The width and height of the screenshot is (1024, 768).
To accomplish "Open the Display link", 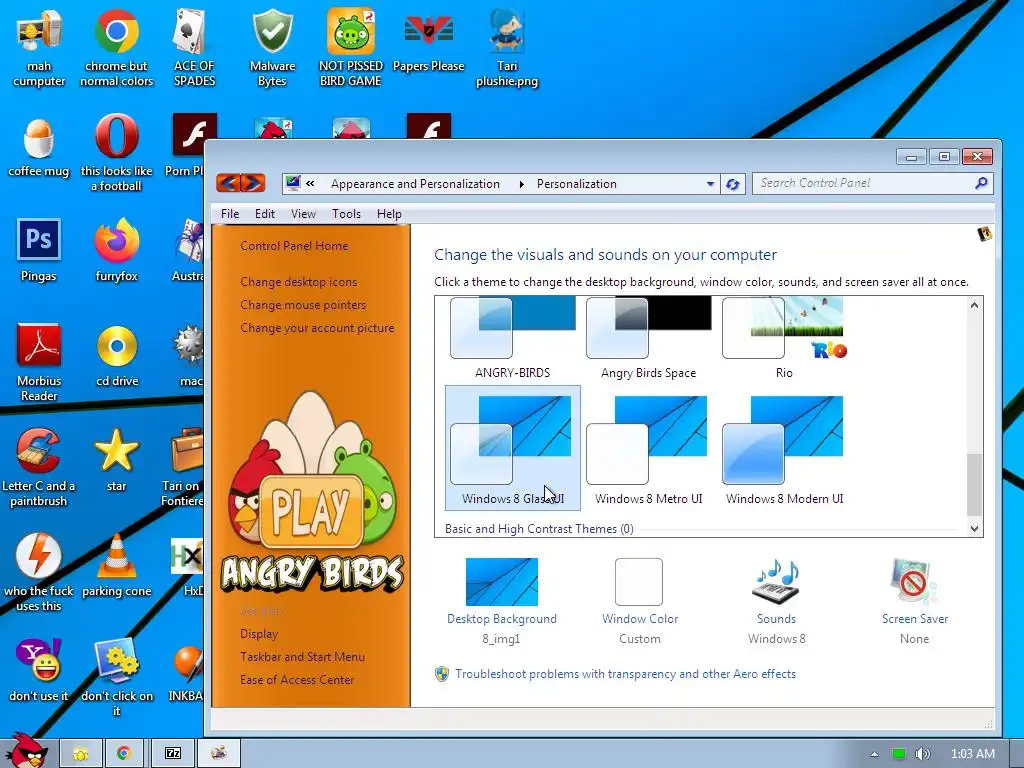I will [259, 634].
